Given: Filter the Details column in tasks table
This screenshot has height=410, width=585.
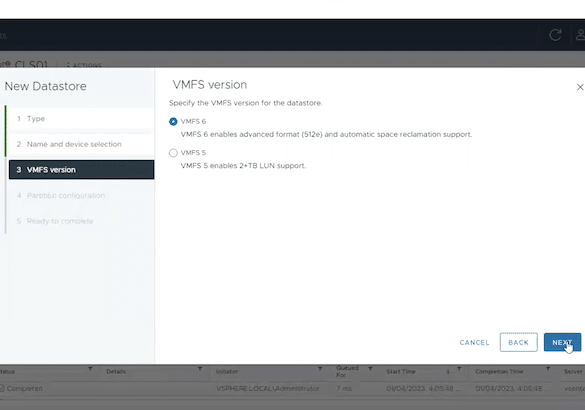Looking at the screenshot, I should tap(200, 369).
